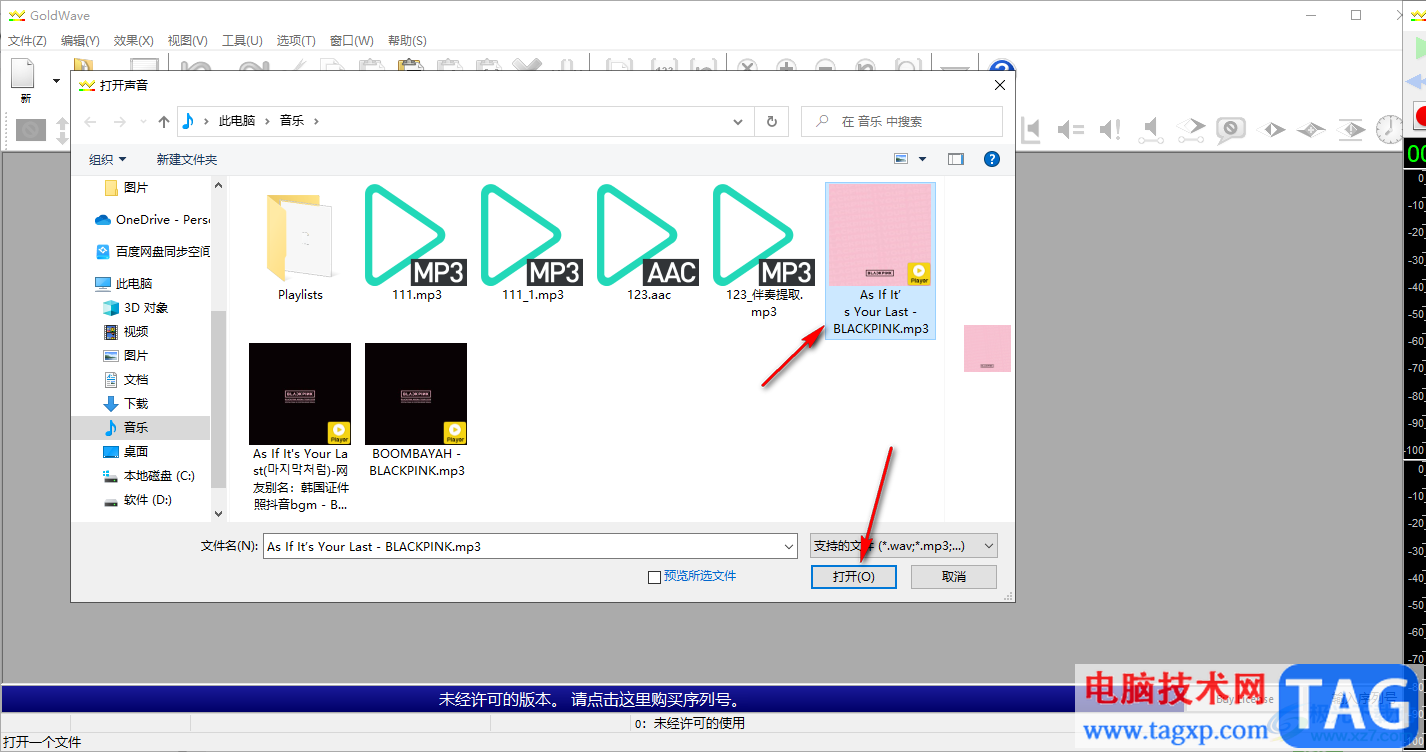The width and height of the screenshot is (1426, 752).
Task: Expand the address bar history dropdown
Action: pos(739,121)
